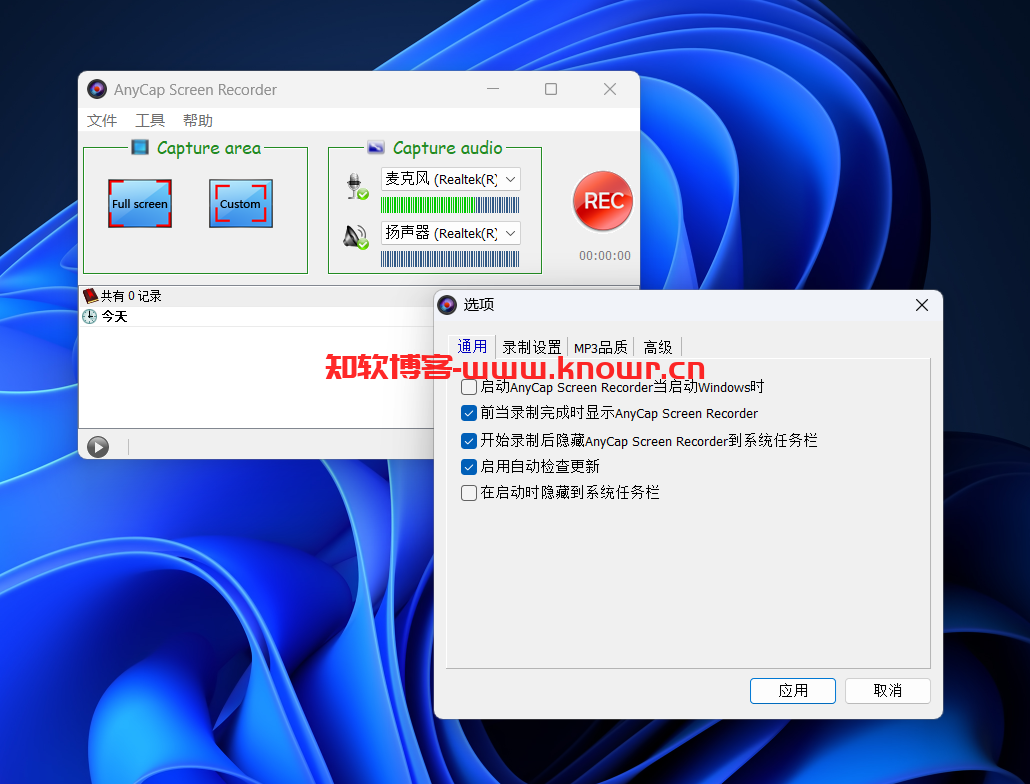The height and width of the screenshot is (784, 1030).
Task: Click the 共有 0 记录 header row
Action: coord(256,296)
